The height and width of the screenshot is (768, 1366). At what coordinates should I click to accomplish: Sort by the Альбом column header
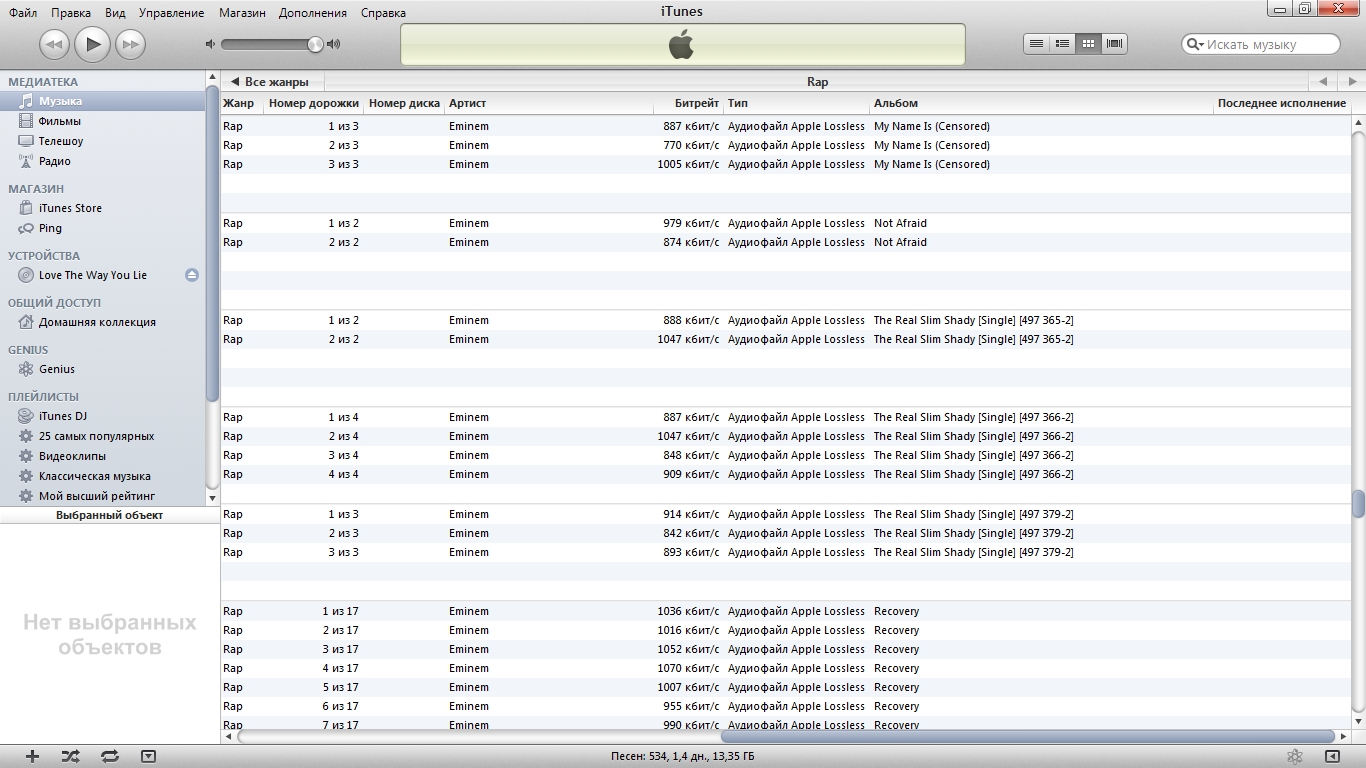click(1041, 103)
